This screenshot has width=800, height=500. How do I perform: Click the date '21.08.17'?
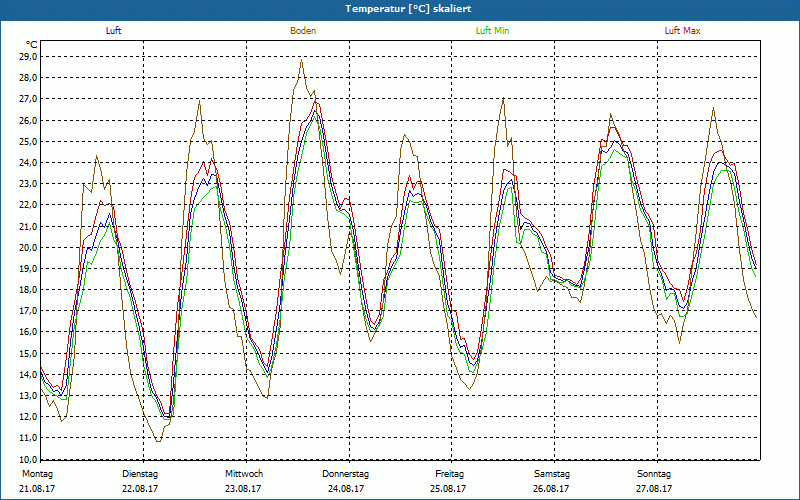pos(37,489)
